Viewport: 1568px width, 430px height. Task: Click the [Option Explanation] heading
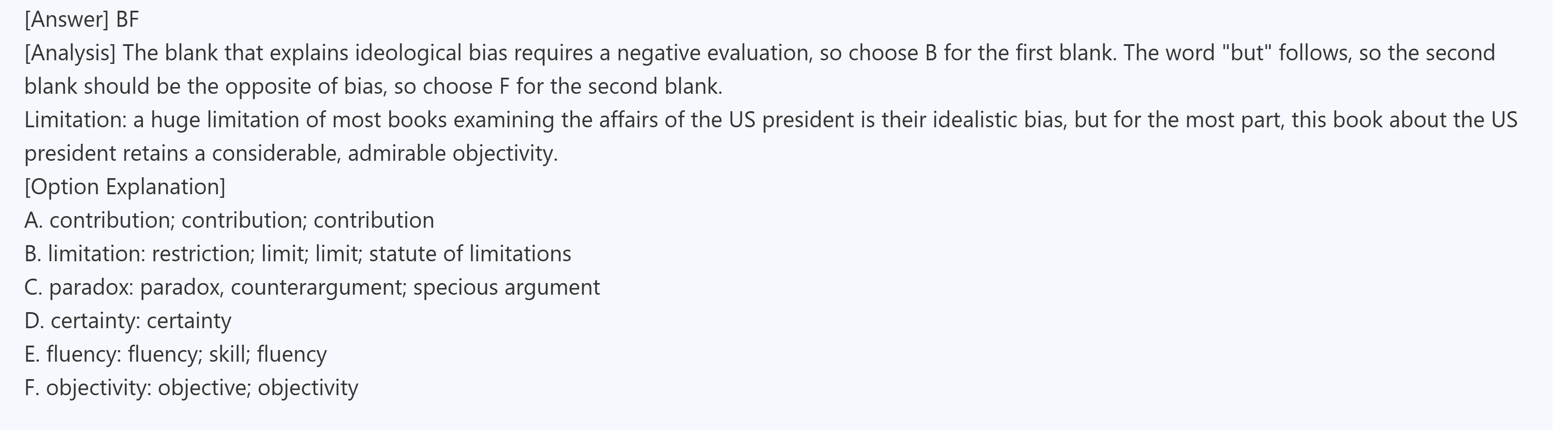pyautogui.click(x=125, y=186)
